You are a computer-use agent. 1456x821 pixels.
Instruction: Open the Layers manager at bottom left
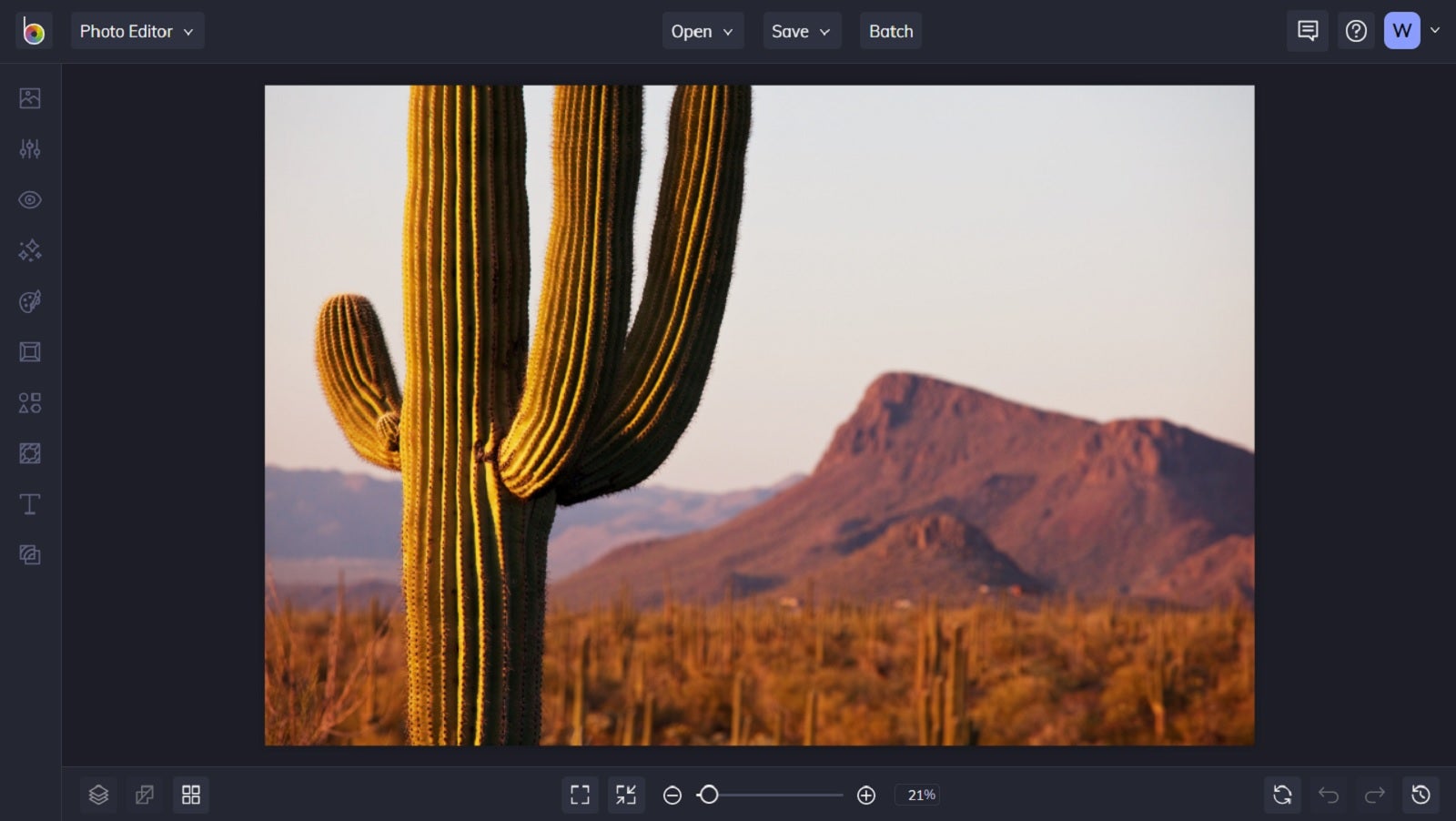point(98,794)
